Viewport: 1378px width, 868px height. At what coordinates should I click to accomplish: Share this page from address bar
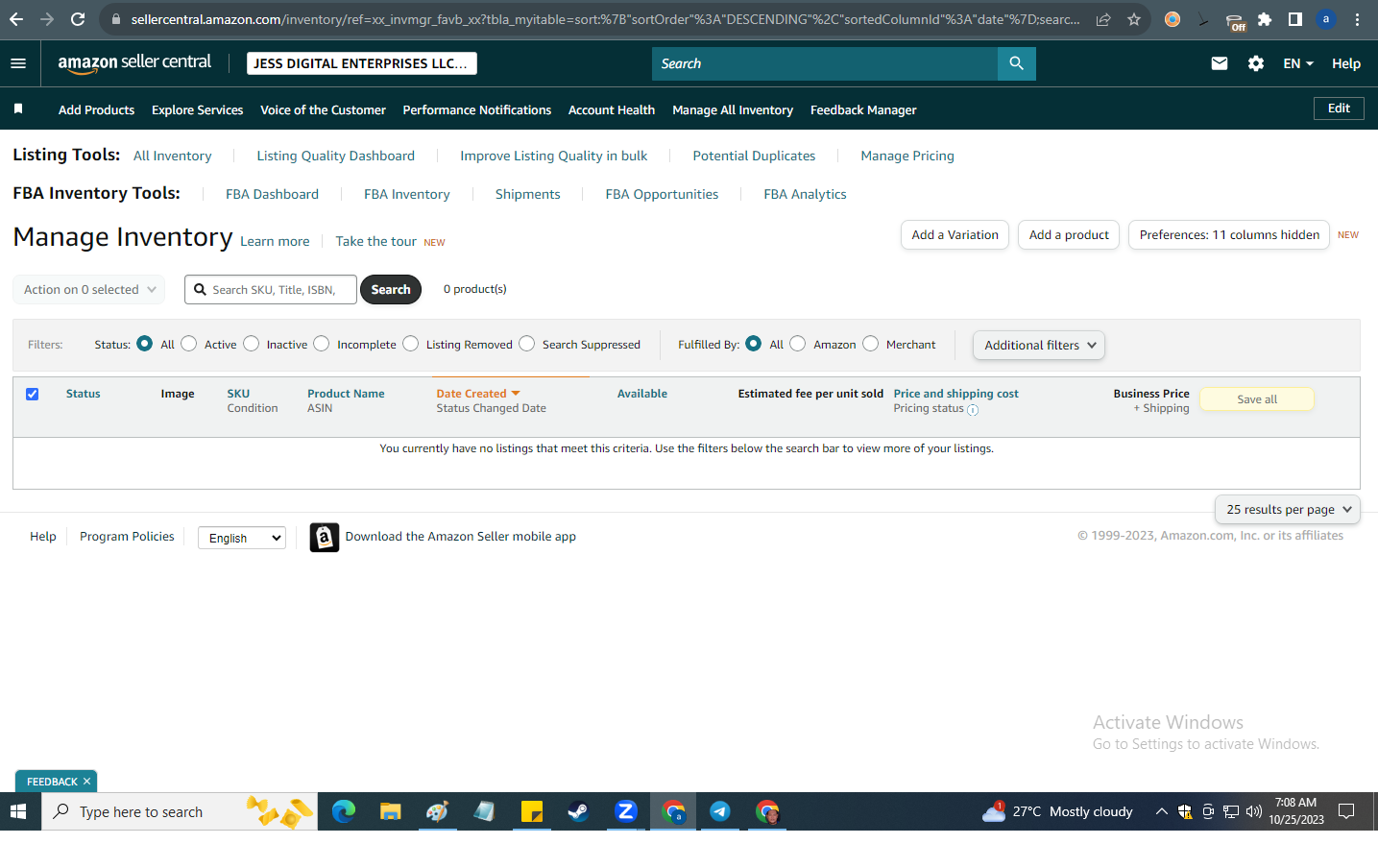[x=1103, y=19]
